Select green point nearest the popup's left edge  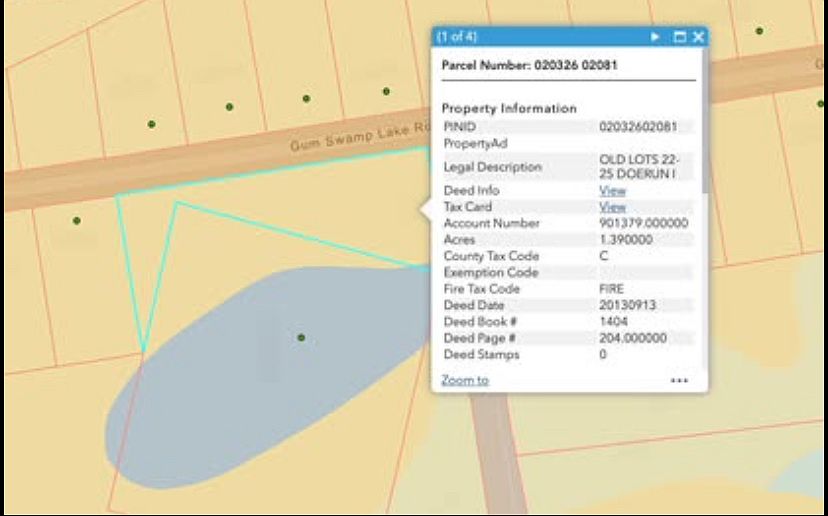tap(386, 91)
